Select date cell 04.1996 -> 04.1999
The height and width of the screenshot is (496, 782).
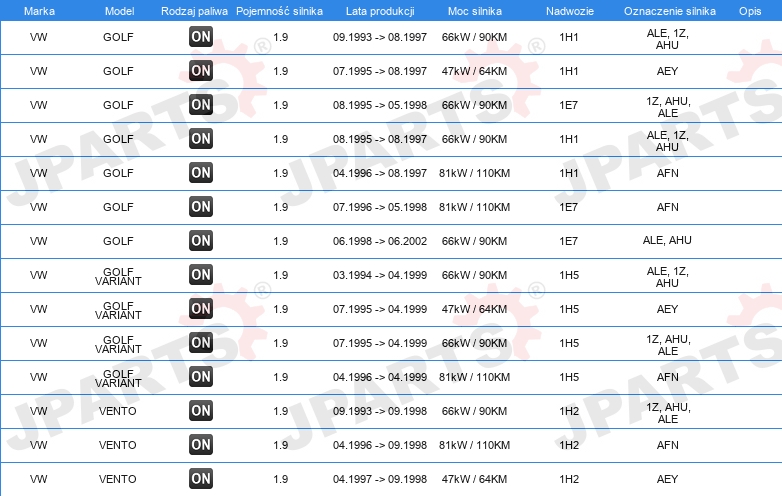point(380,377)
